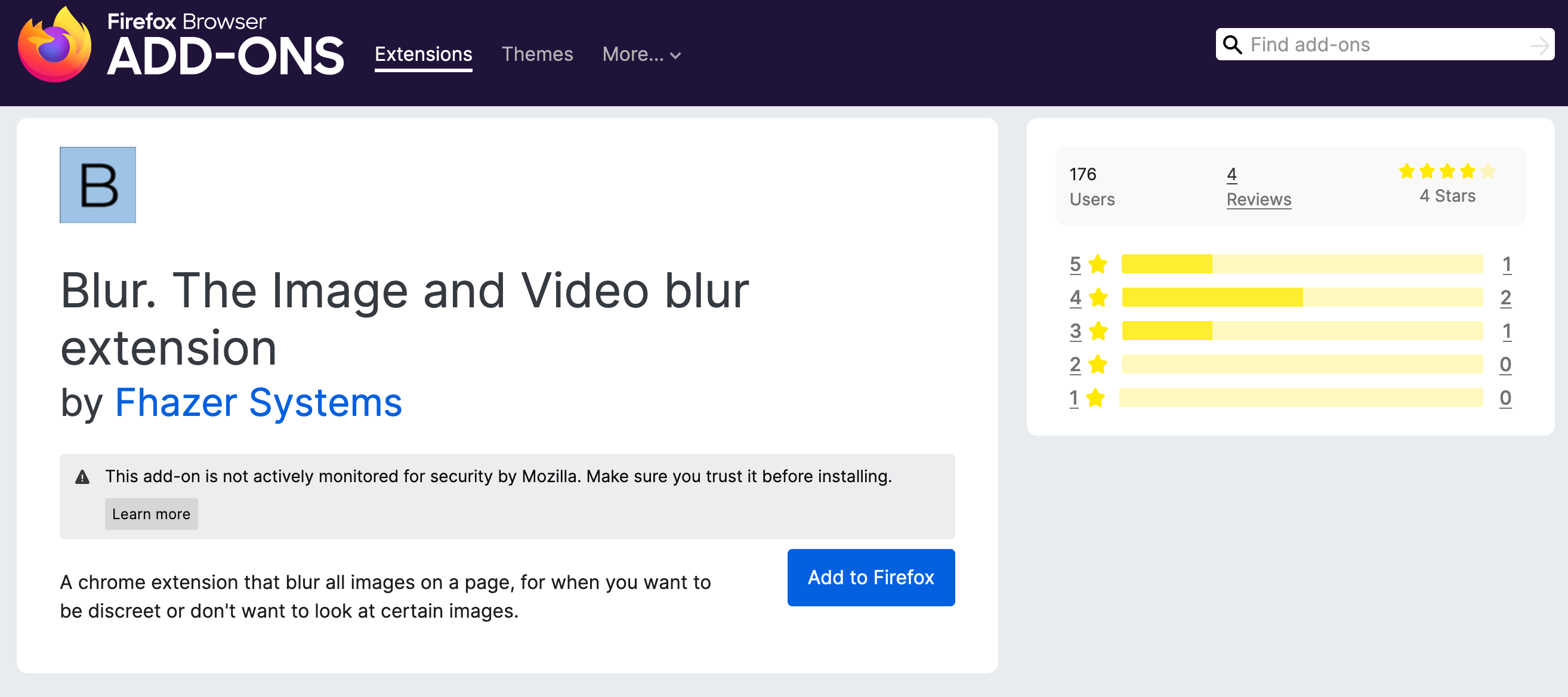Open the Reviews link
The height and width of the screenshot is (697, 1568).
(x=1259, y=199)
